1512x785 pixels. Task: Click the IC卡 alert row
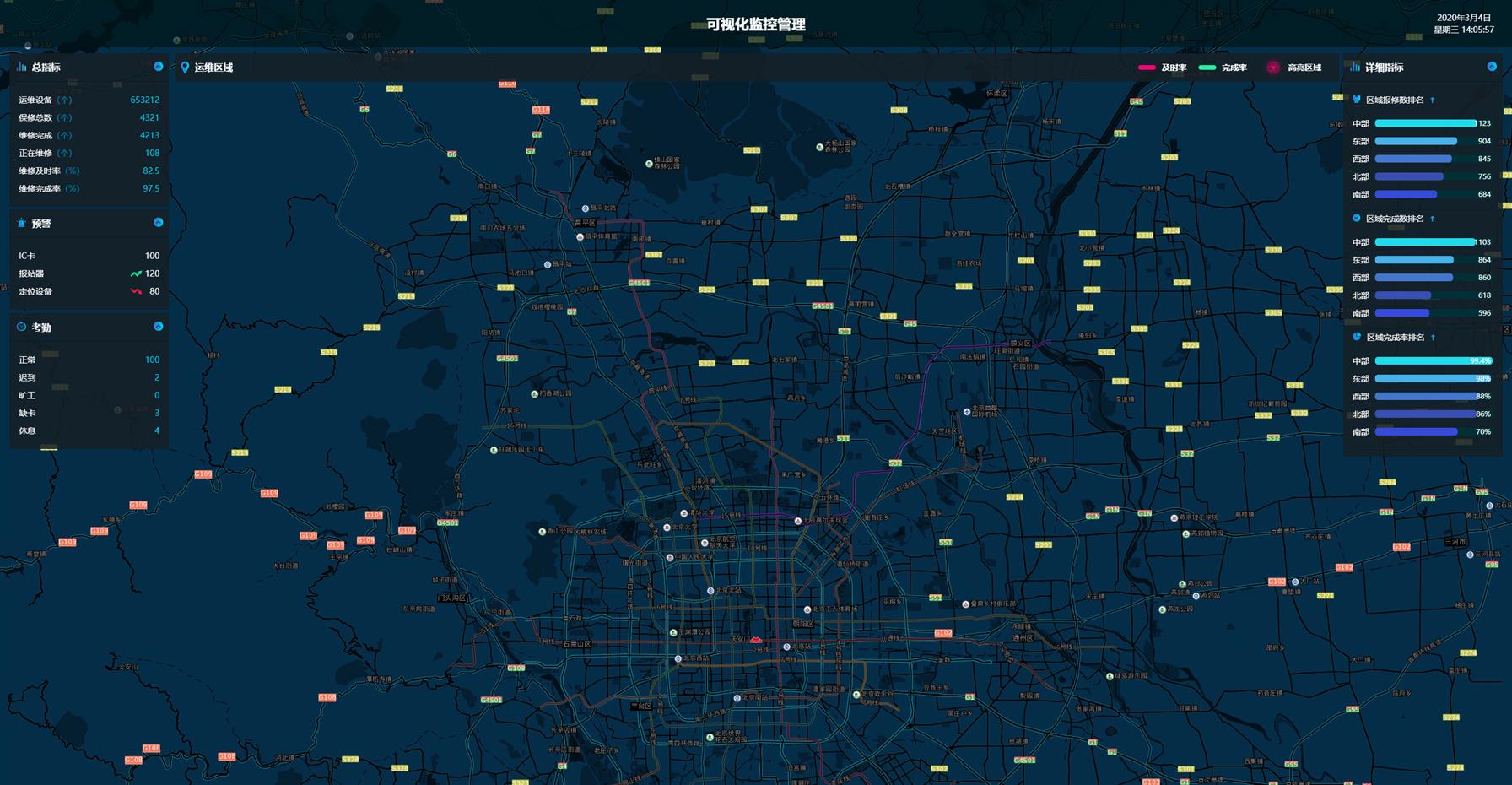click(x=89, y=256)
